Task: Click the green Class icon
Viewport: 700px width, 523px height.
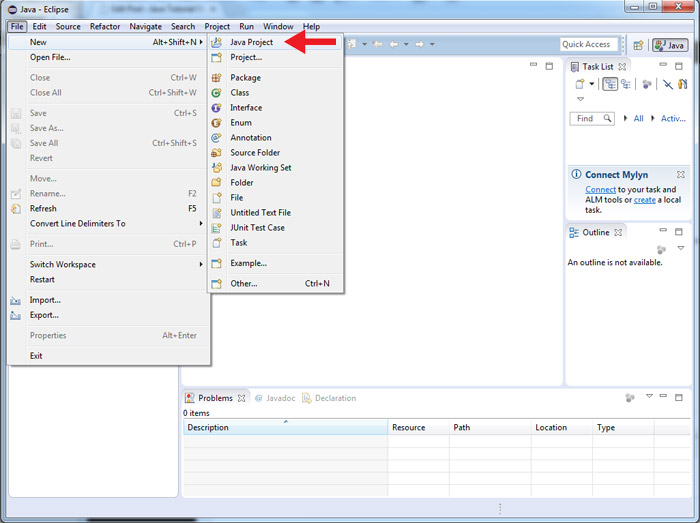Action: [217, 93]
